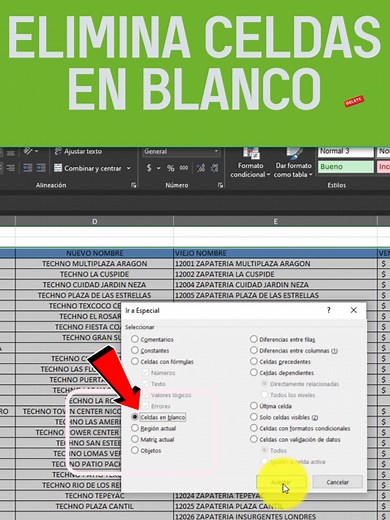390x520 pixels.
Task: Click cell TECHNO TEPEYAC
Action: [x=94, y=496]
